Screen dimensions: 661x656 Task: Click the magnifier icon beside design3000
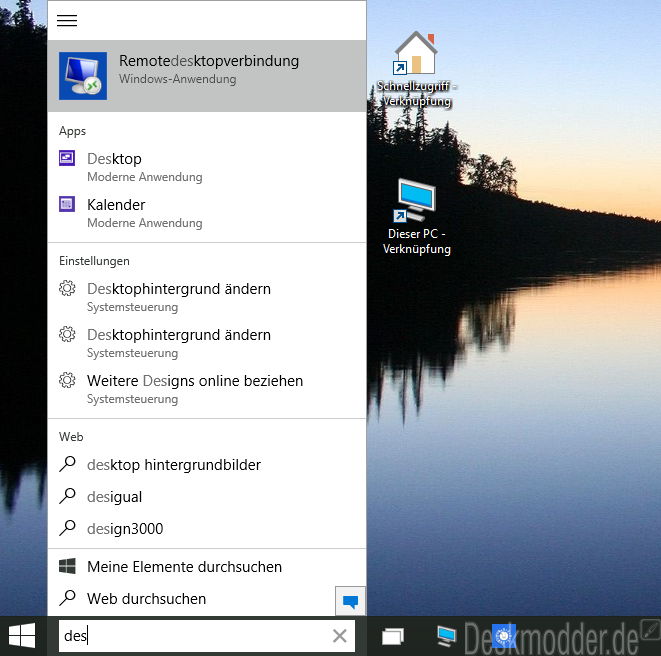(x=67, y=528)
